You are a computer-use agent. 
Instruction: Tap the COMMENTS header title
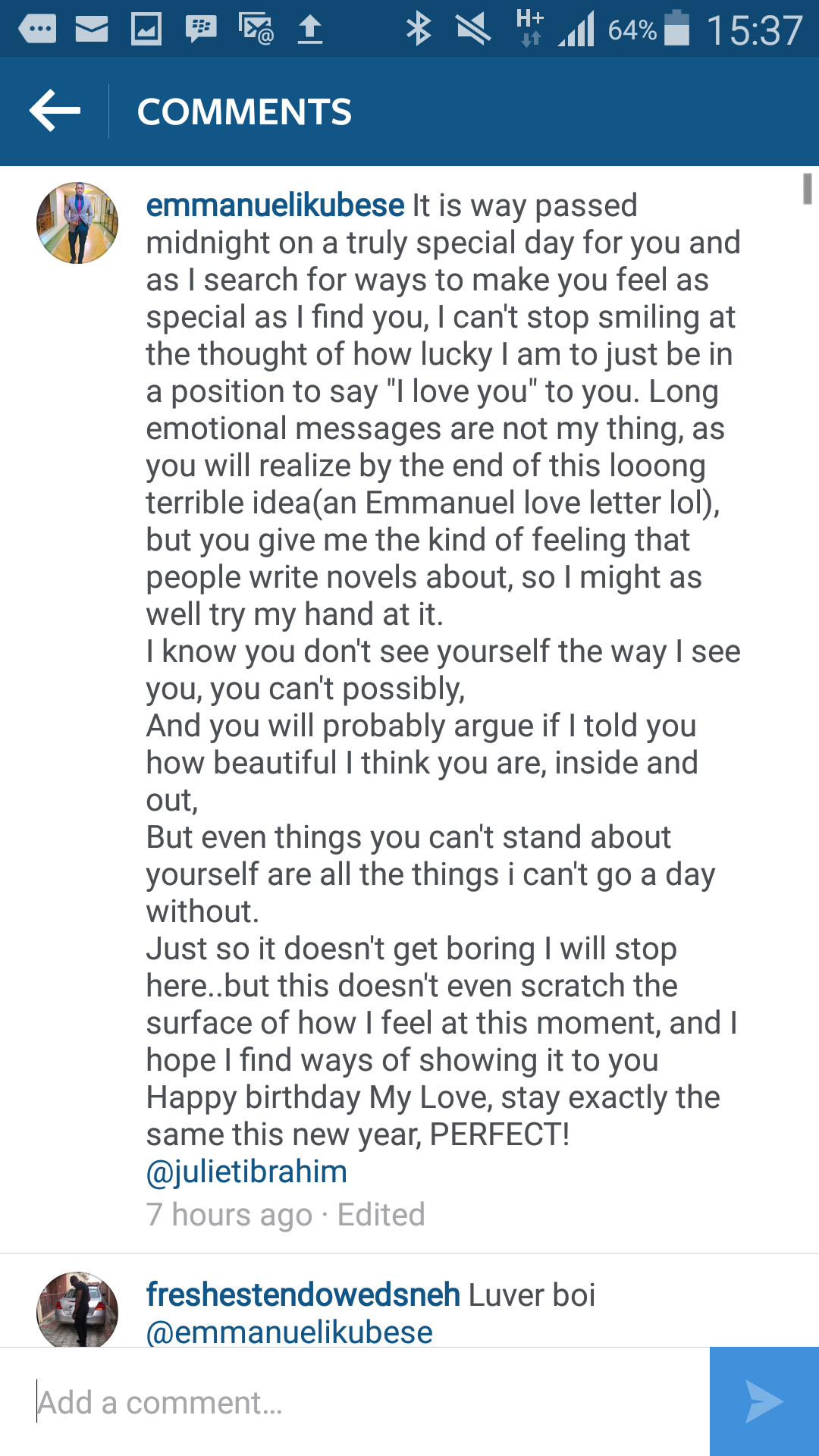pyautogui.click(x=244, y=112)
